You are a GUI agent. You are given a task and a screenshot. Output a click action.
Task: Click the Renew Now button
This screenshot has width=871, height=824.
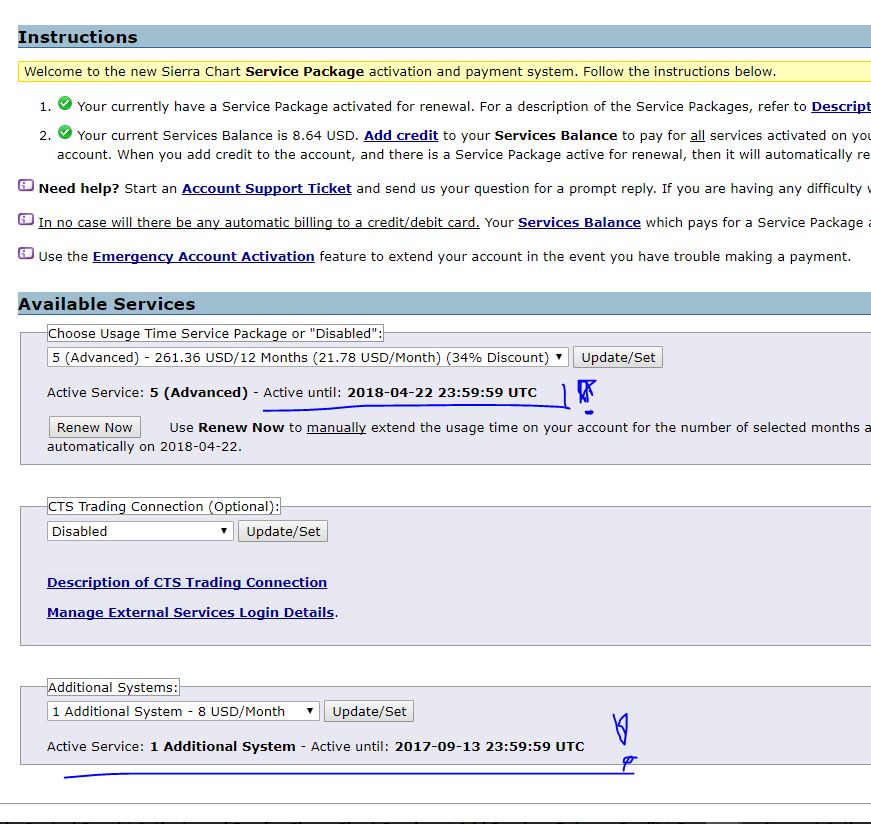94,427
